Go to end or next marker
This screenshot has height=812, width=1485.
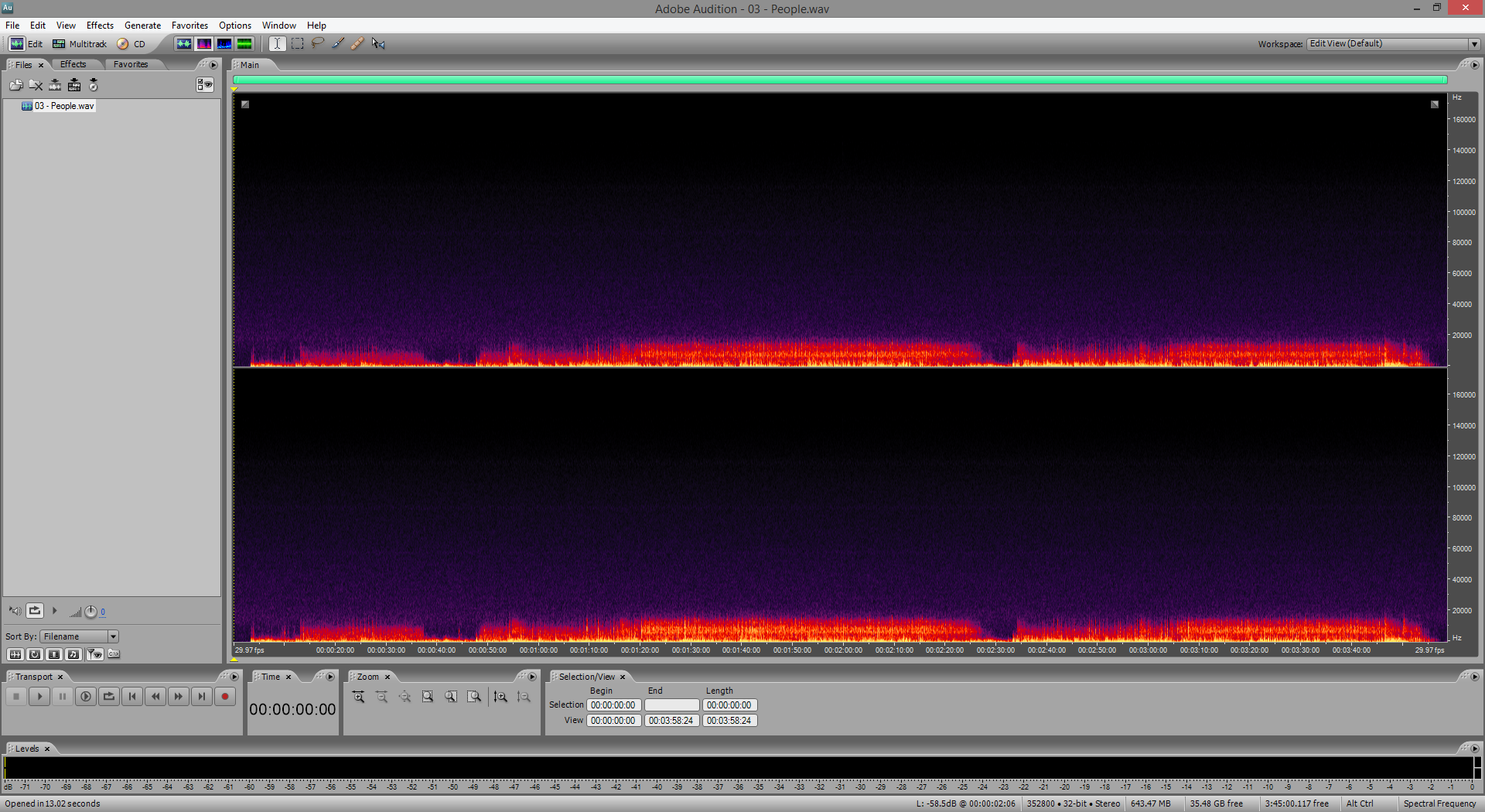pyautogui.click(x=202, y=697)
